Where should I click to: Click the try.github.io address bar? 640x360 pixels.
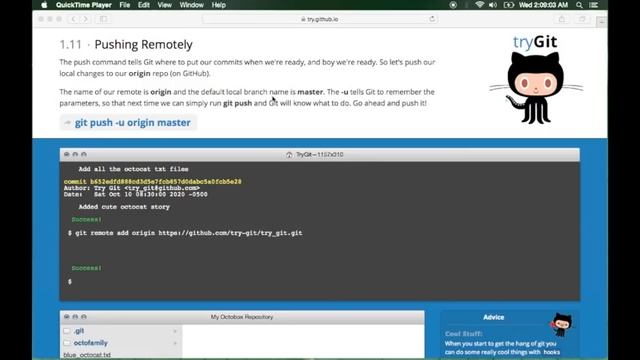(x=320, y=19)
